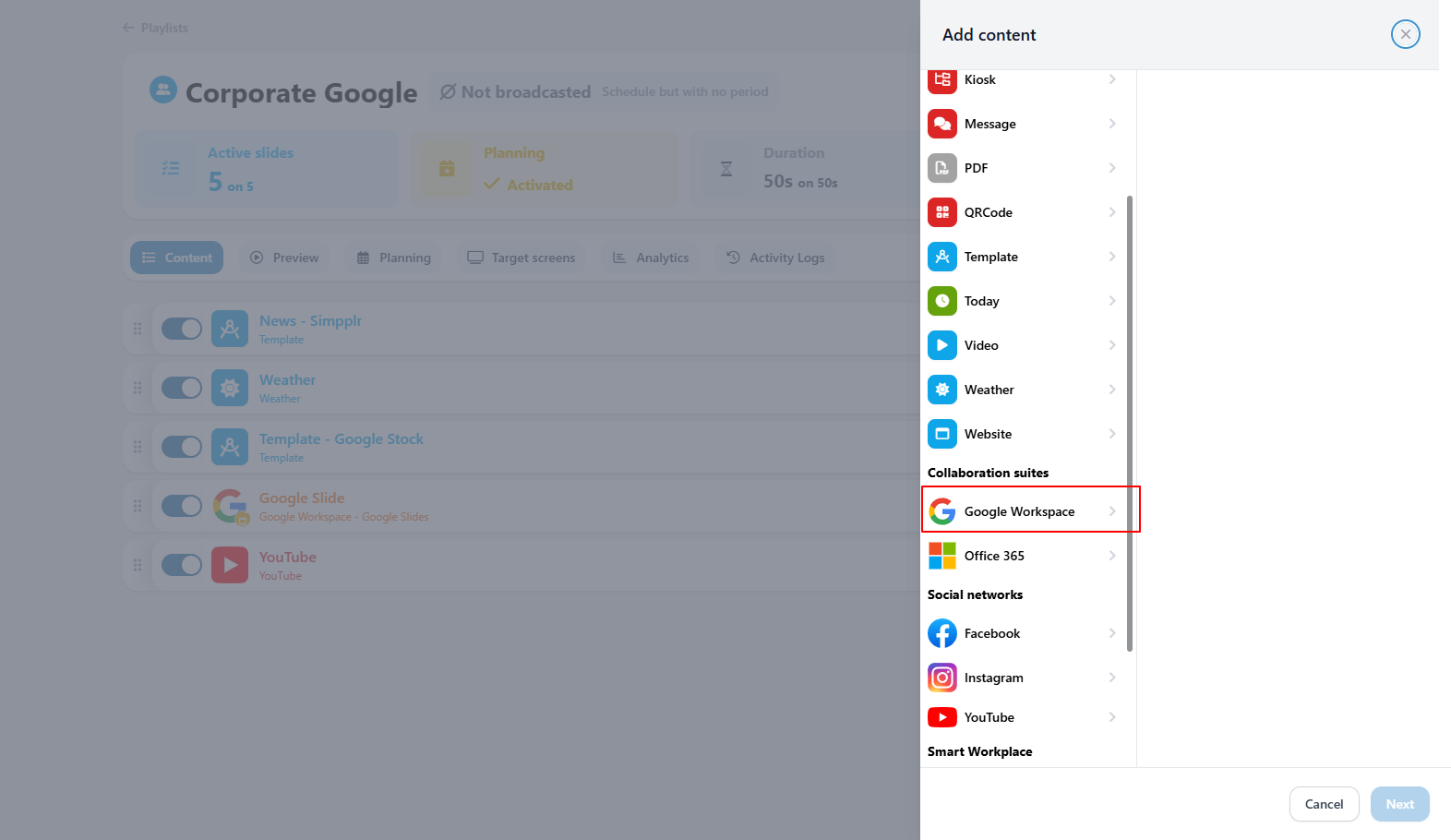Choose the Website content icon

(942, 434)
